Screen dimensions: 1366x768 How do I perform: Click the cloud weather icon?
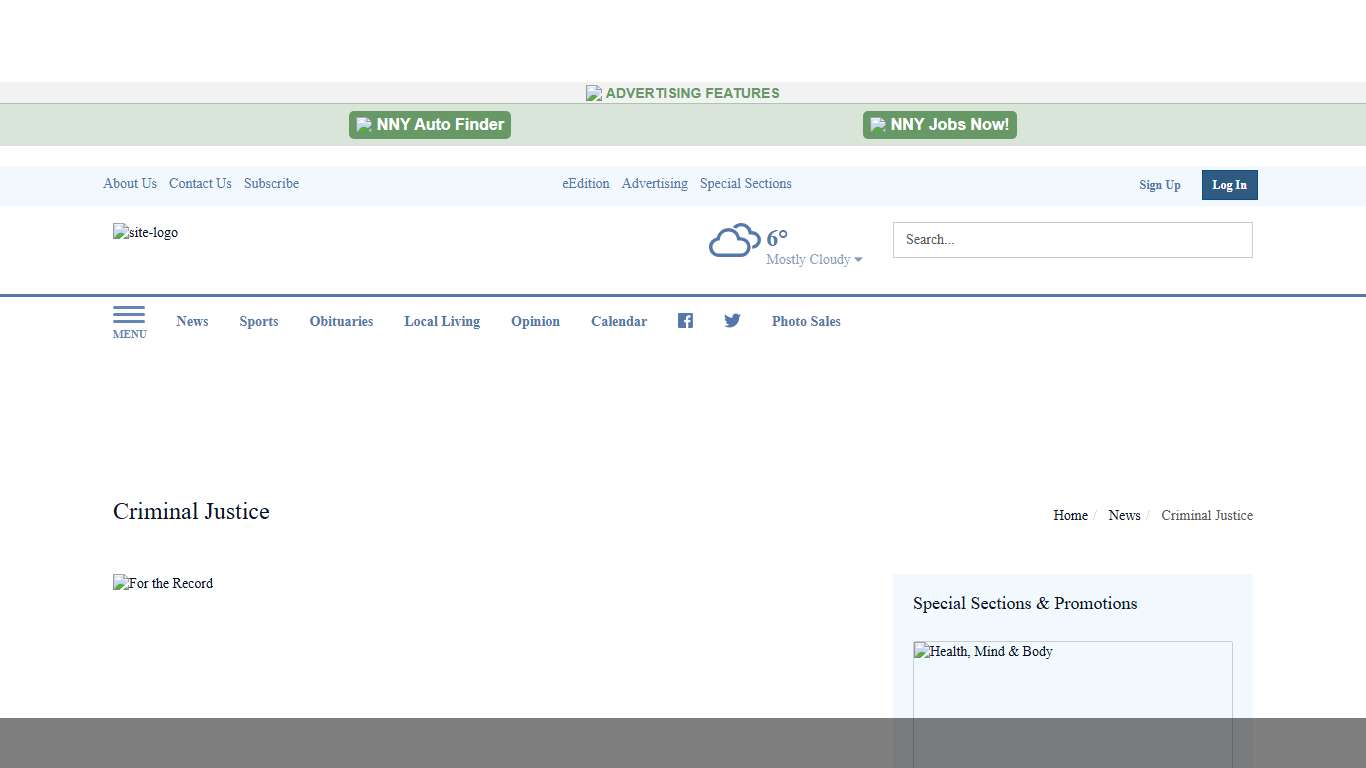[x=734, y=241]
